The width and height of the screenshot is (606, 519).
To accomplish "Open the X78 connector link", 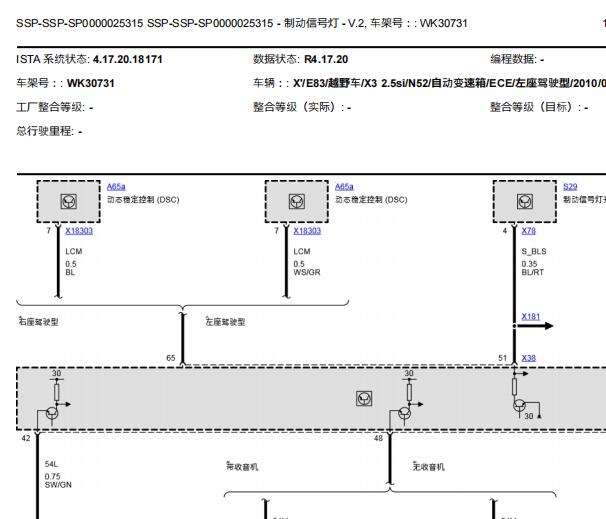I will [528, 231].
